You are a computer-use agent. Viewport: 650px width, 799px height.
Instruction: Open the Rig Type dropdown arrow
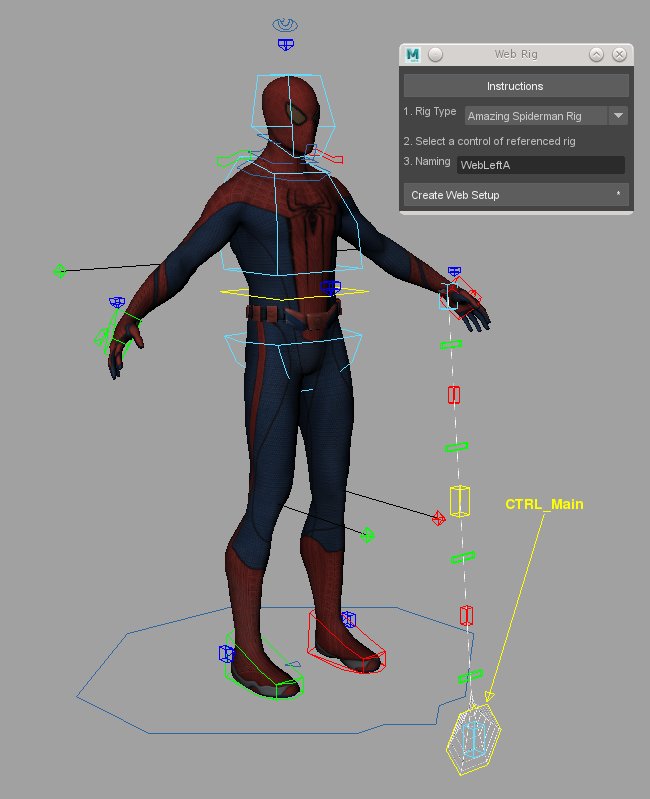point(618,116)
